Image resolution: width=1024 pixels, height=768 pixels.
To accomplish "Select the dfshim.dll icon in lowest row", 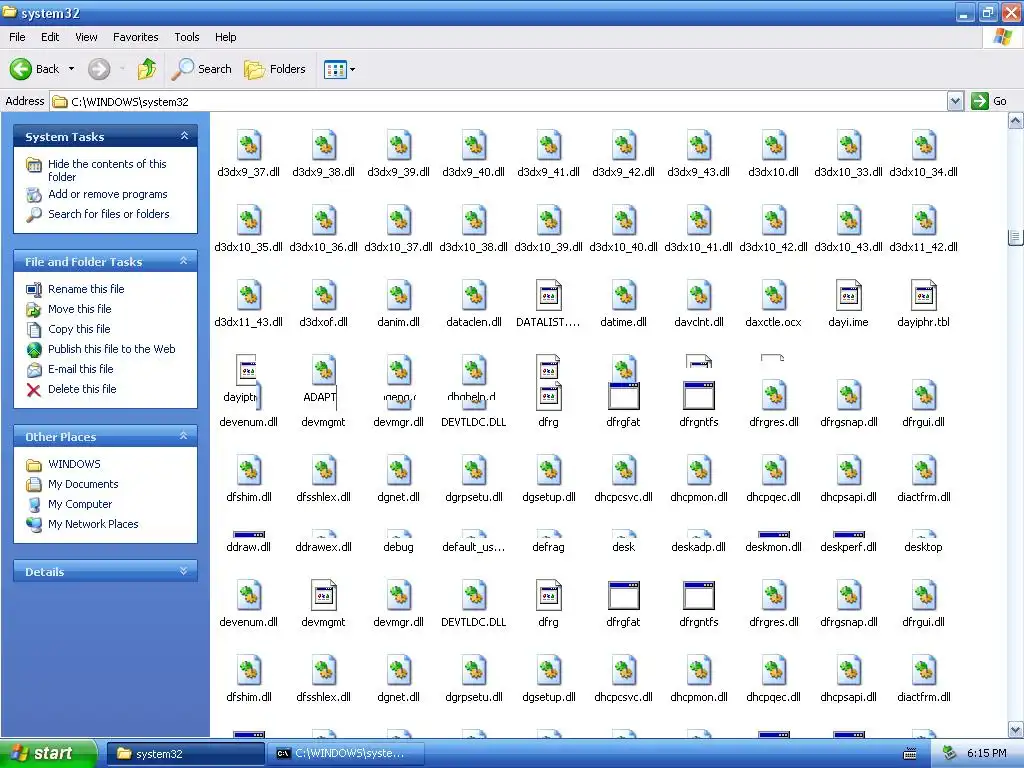I will pyautogui.click(x=249, y=670).
